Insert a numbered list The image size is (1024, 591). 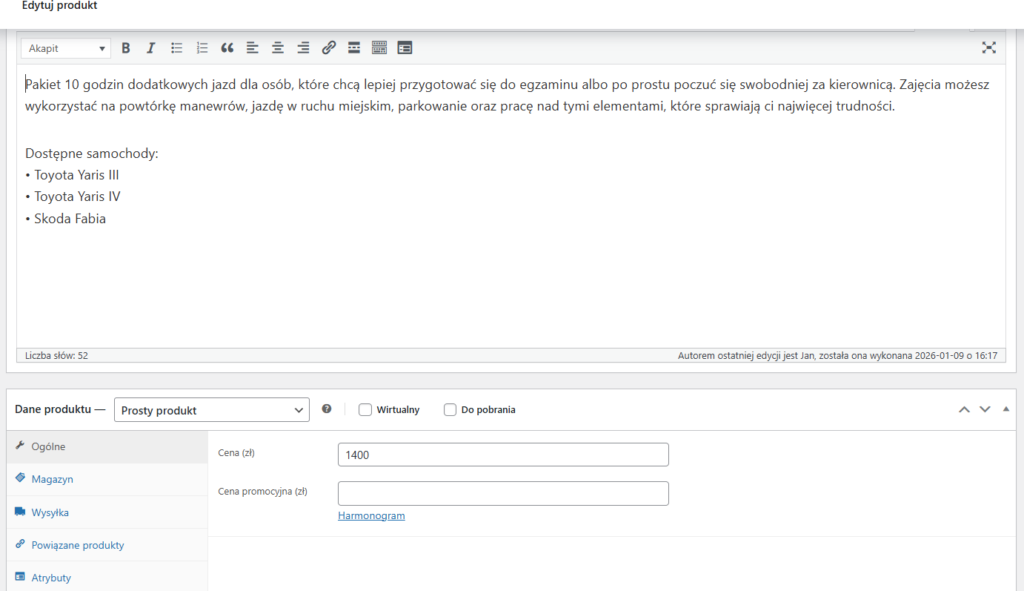[x=202, y=48]
